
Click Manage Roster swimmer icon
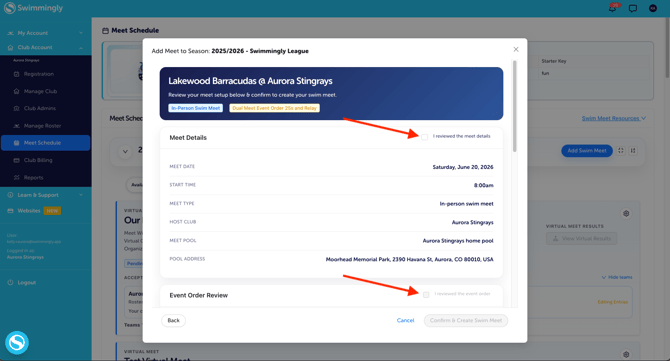point(16,126)
